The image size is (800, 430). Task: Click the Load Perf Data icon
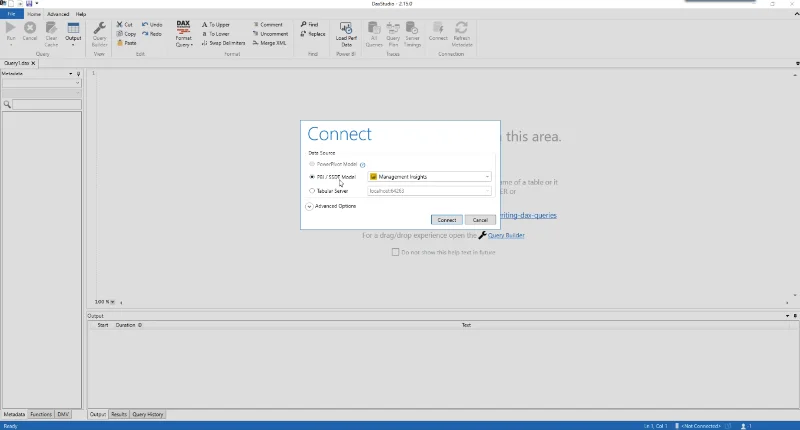point(346,28)
